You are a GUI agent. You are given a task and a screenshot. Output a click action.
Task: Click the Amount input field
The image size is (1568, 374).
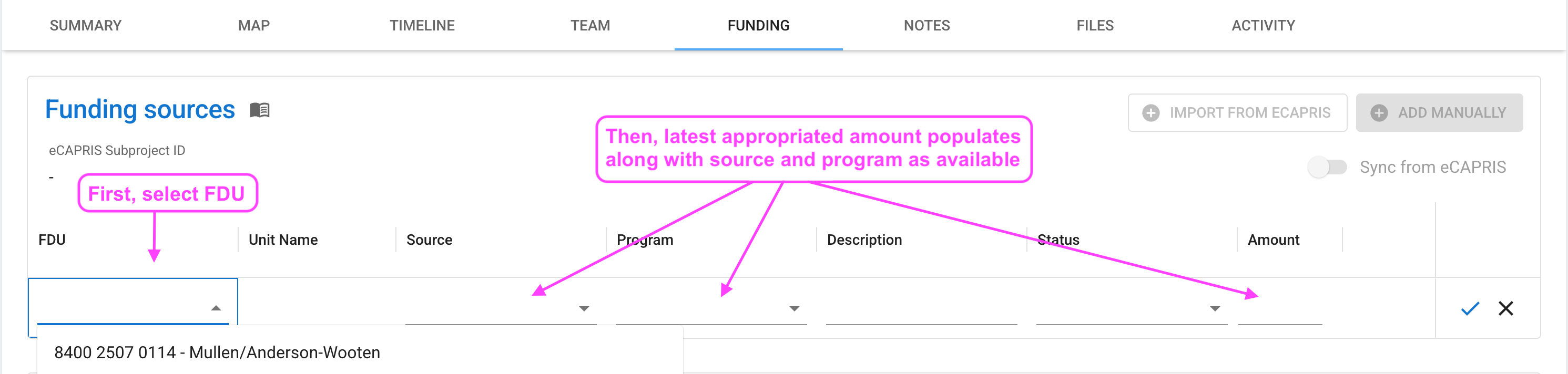1279,310
